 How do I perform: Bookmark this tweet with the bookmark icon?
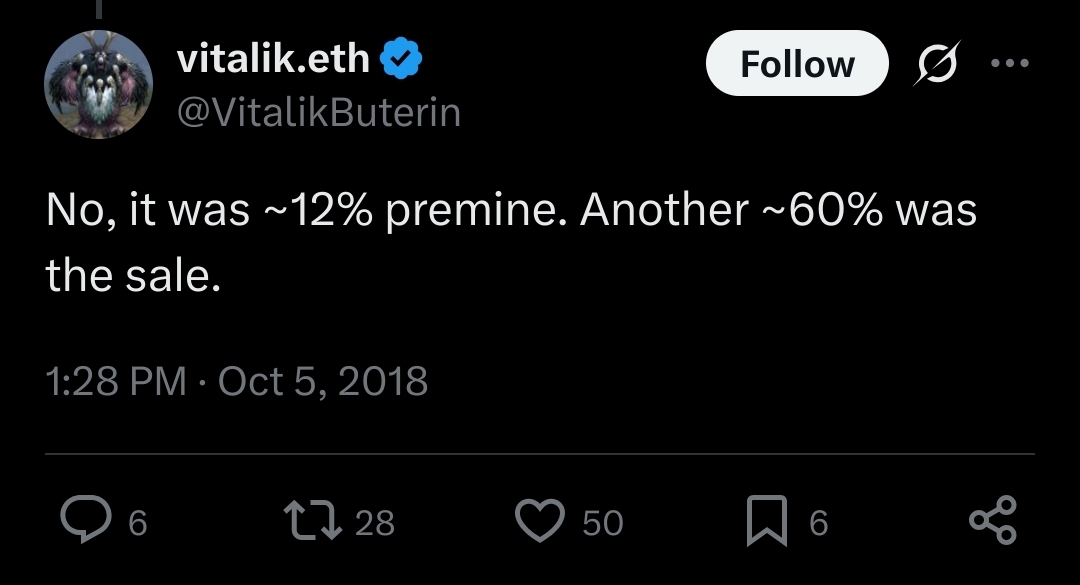766,523
